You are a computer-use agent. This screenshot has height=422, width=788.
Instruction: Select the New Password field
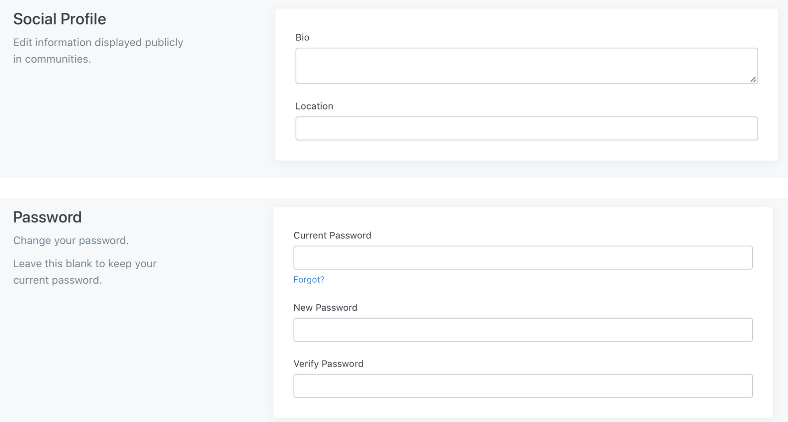click(x=522, y=330)
